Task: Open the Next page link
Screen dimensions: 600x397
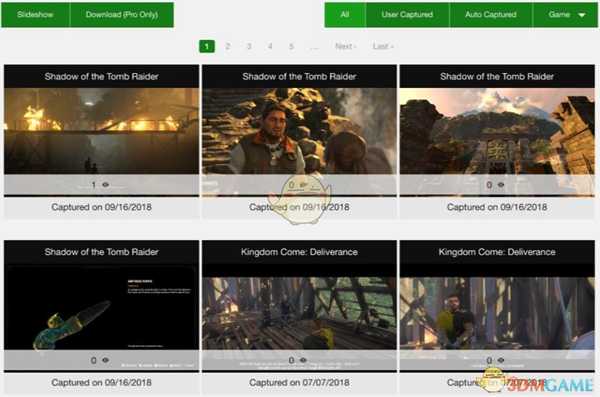Action: coord(346,46)
